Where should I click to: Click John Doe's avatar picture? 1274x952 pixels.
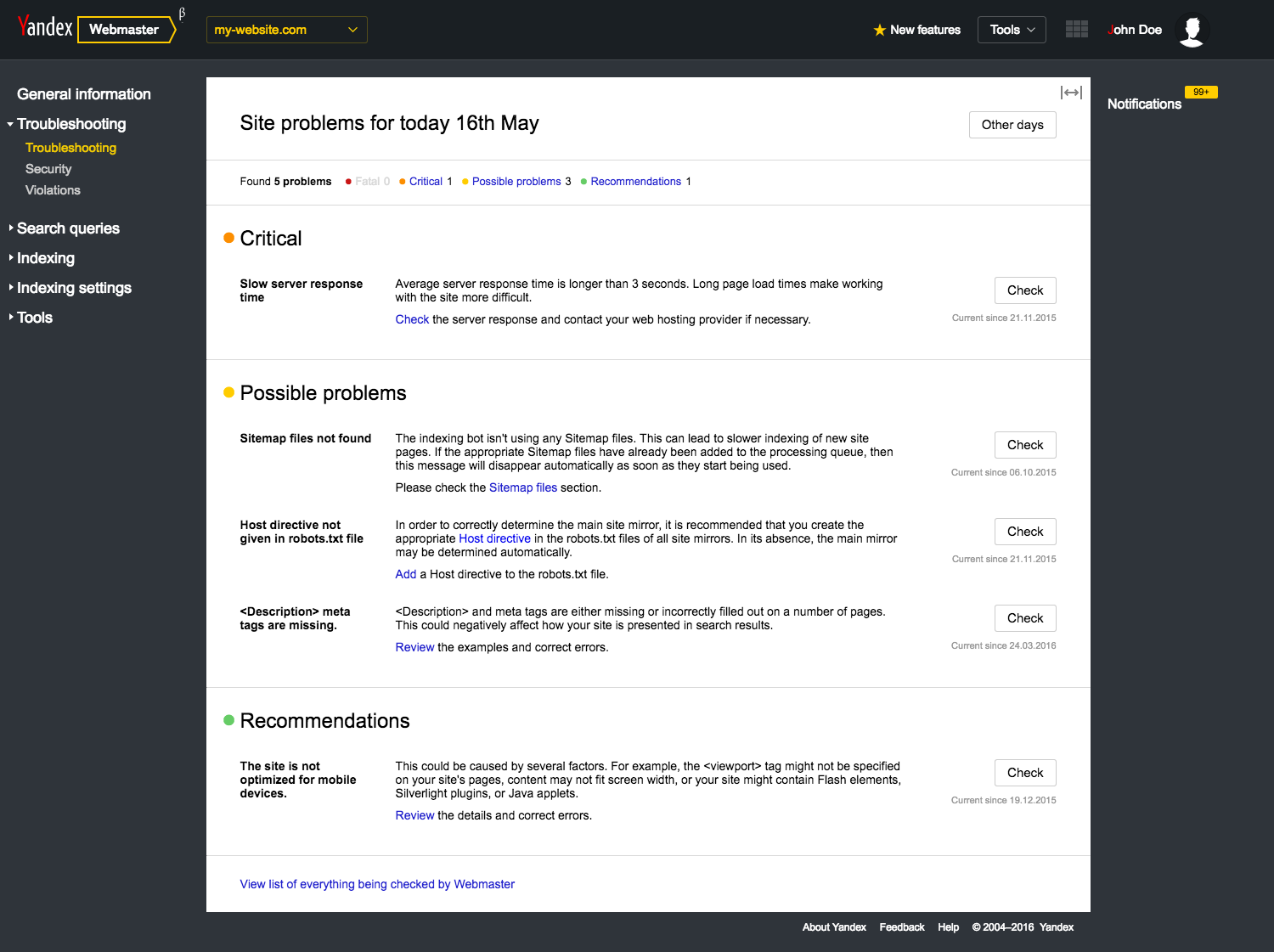pos(1192,30)
